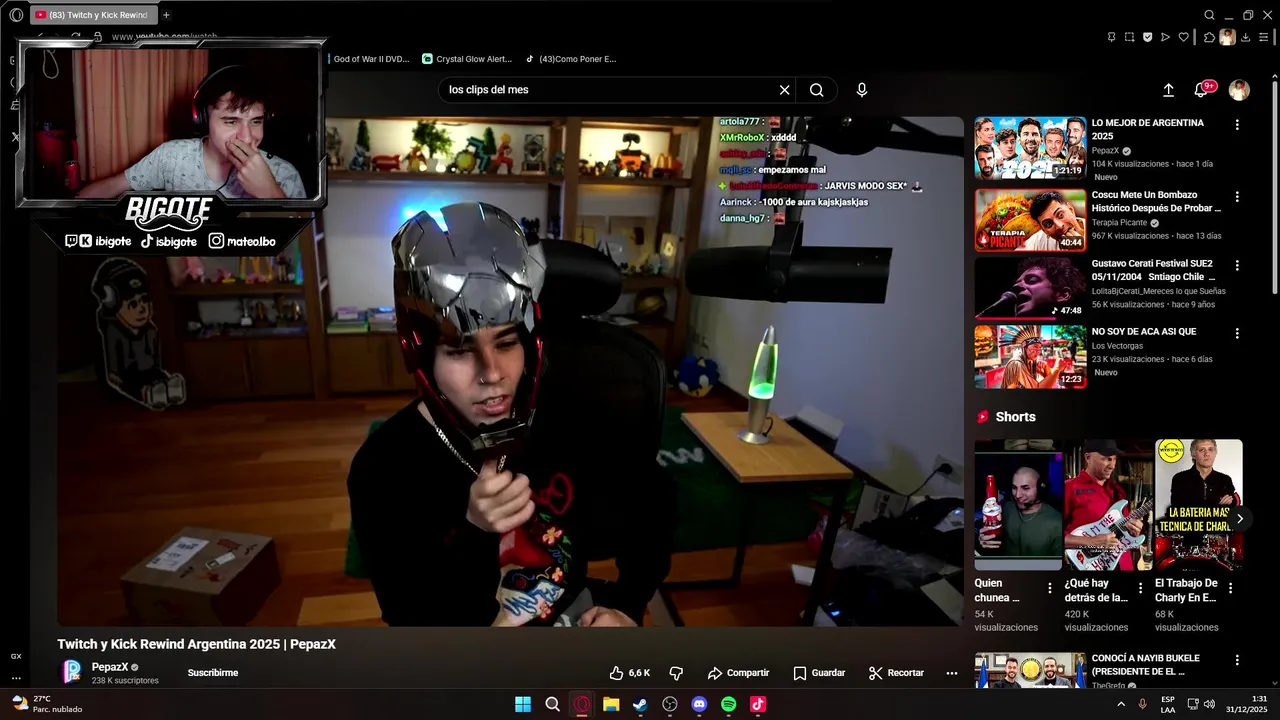
Task: Open more video actions ellipsis
Action: coord(952,673)
